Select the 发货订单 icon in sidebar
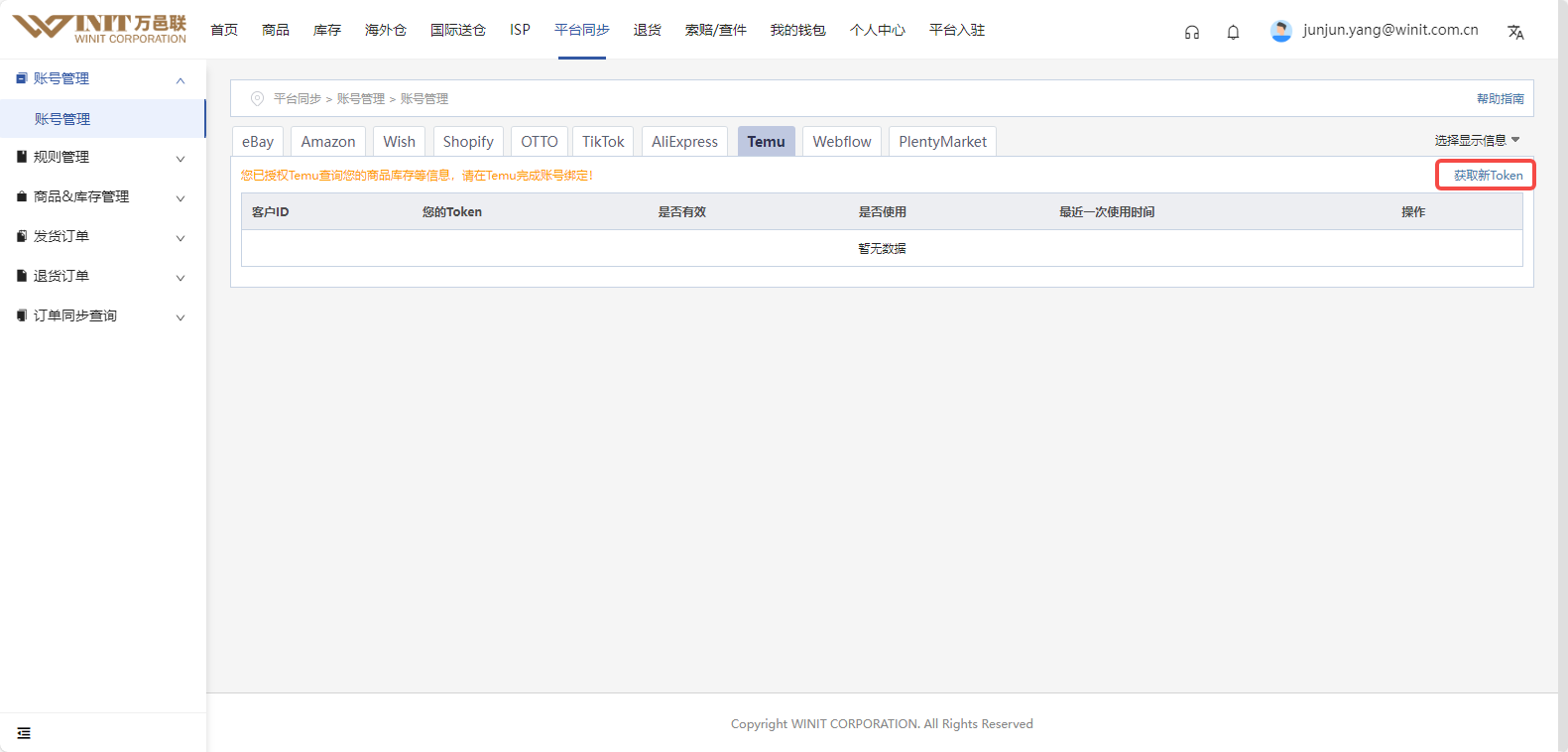The height and width of the screenshot is (752, 1568). 22,236
